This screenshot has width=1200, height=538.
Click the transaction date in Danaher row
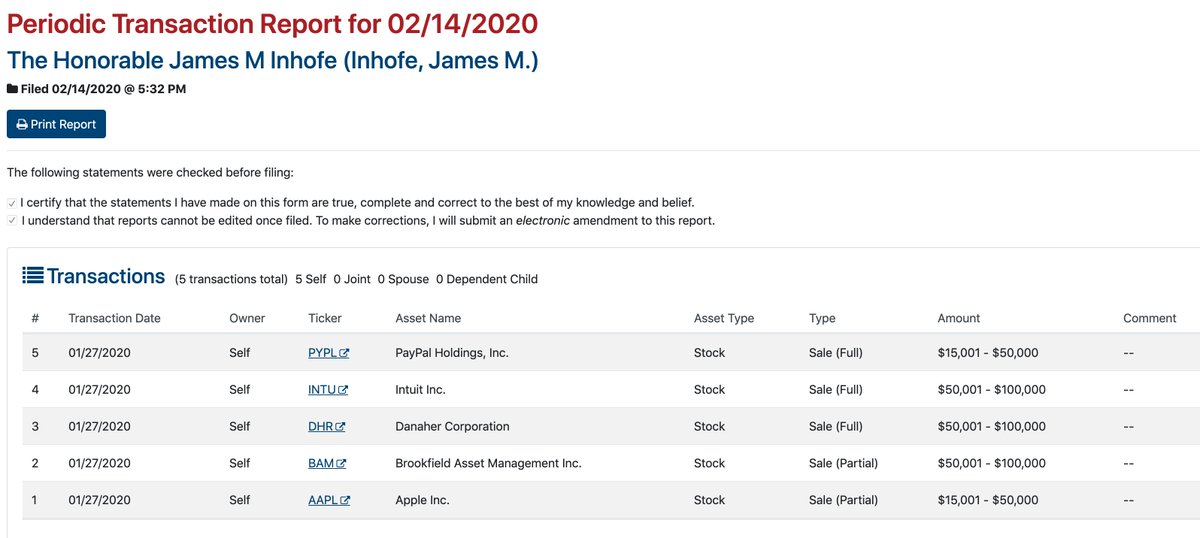(99, 426)
